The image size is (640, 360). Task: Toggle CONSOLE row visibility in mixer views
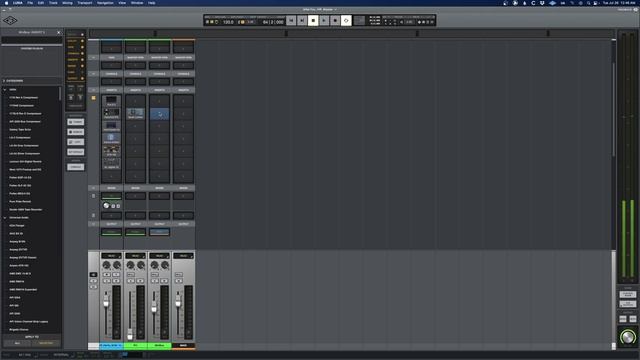(82, 53)
